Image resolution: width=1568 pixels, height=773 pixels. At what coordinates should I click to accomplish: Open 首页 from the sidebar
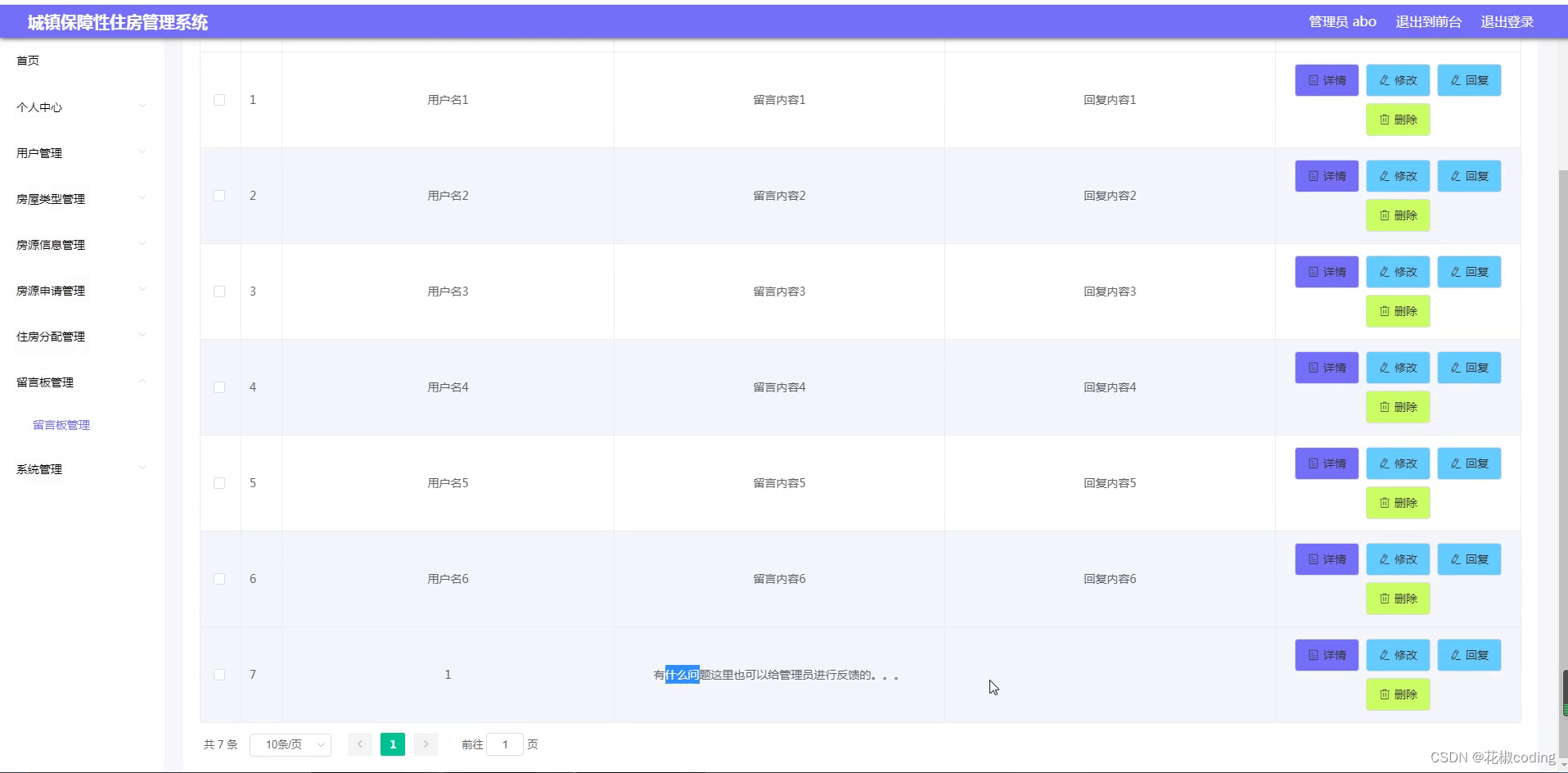27,60
